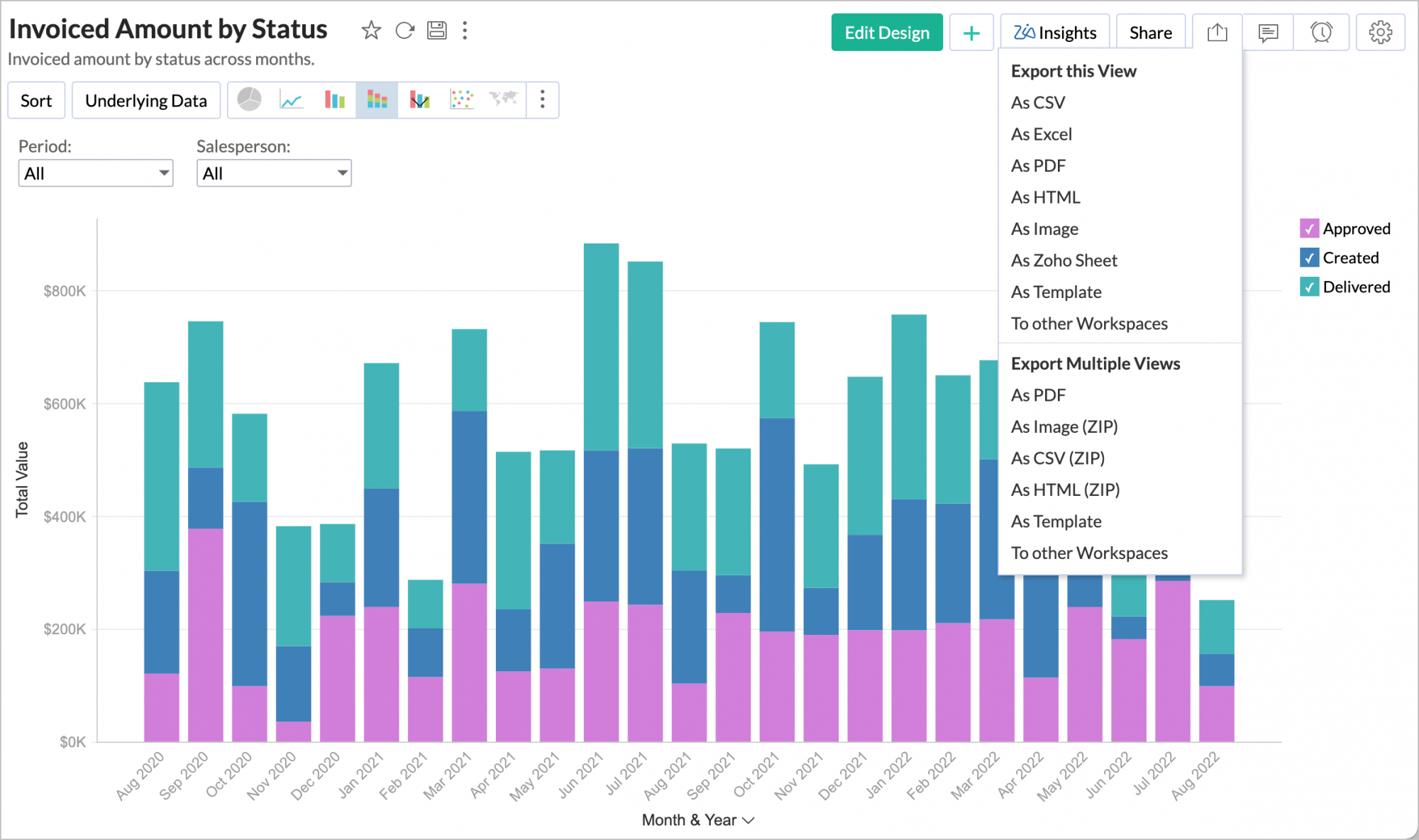Uncheck Created in the legend
The height and width of the screenshot is (840, 1419).
[x=1309, y=258]
